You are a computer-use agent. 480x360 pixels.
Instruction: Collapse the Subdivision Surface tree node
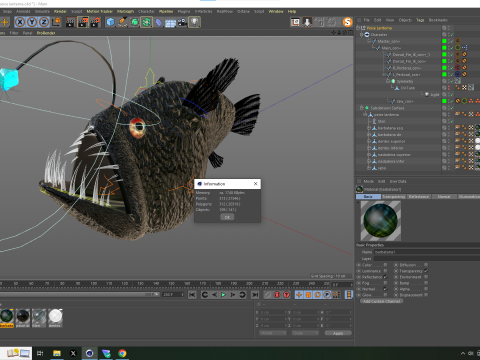point(361,108)
